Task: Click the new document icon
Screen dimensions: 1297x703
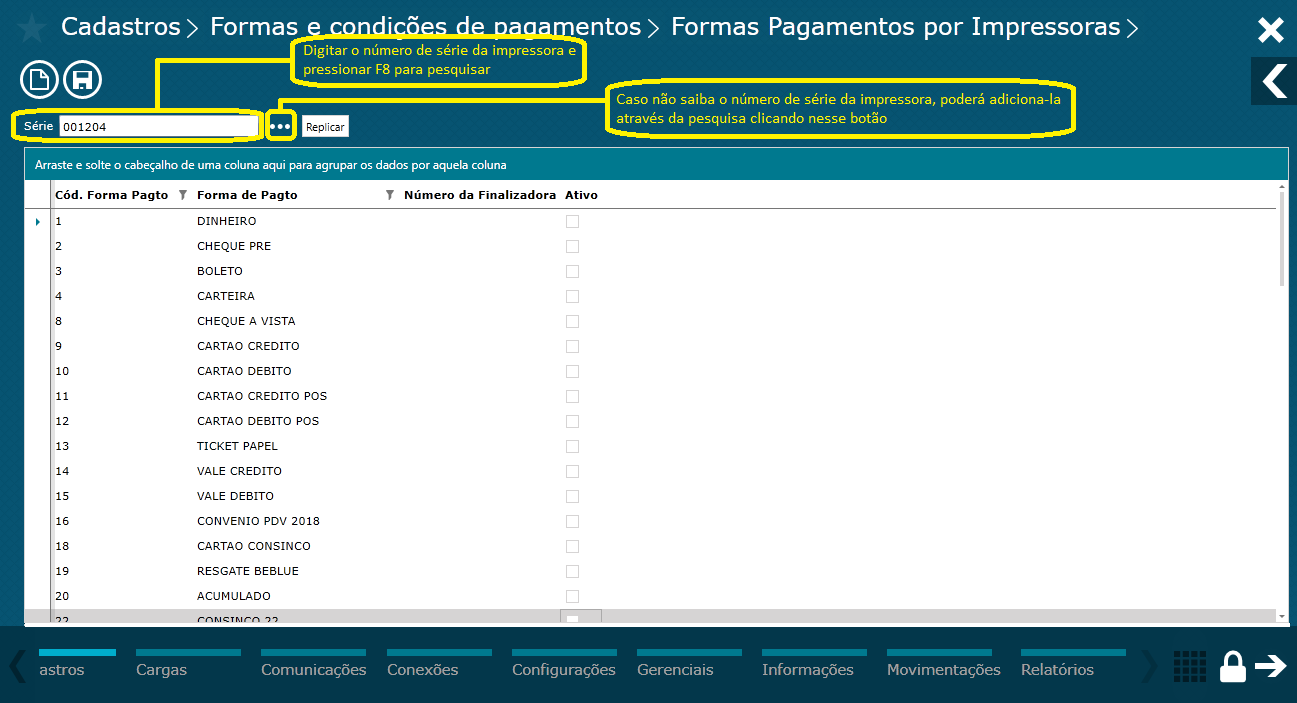Action: [39, 79]
